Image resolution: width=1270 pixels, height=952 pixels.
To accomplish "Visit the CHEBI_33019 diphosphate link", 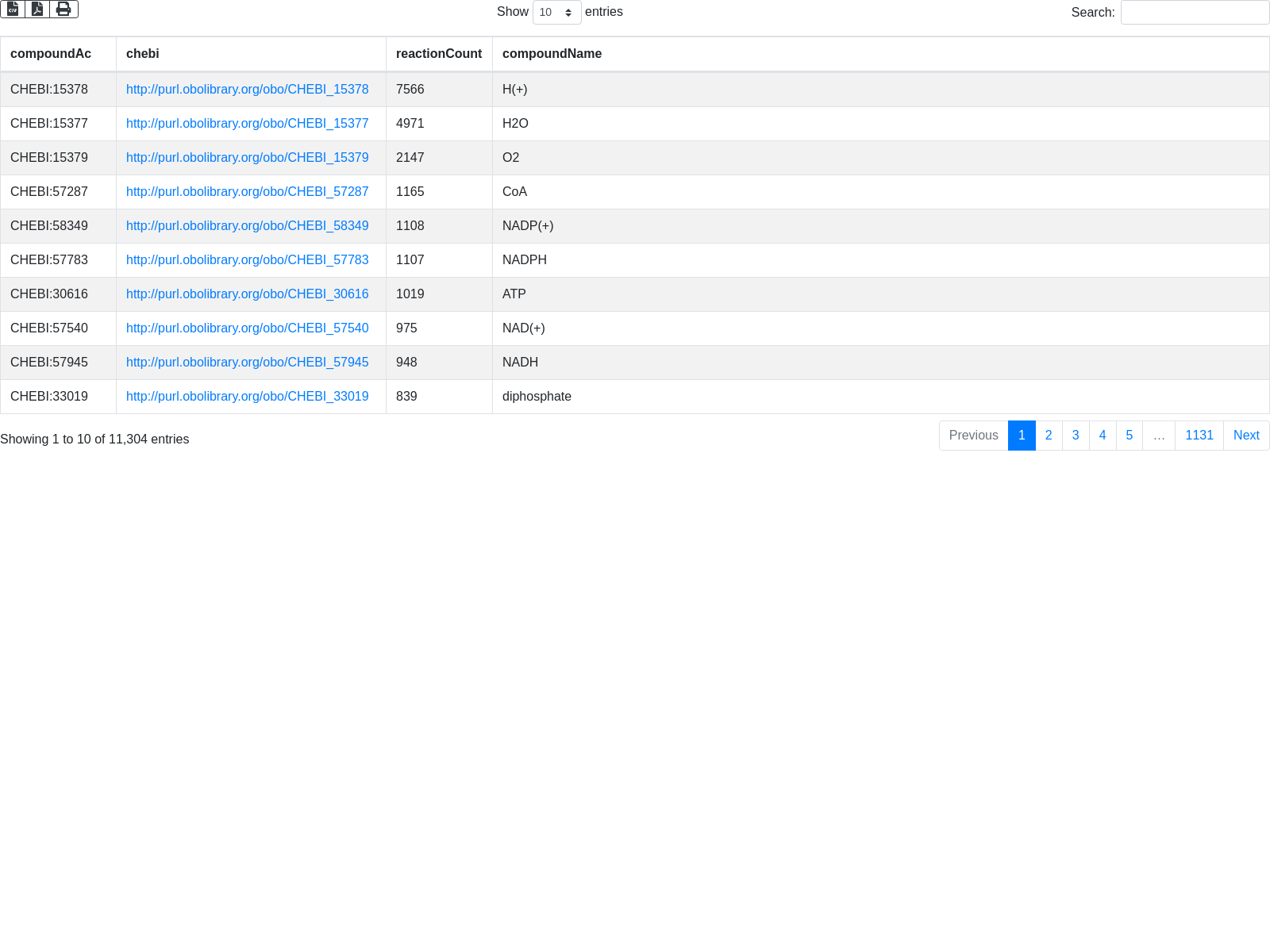I will [247, 397].
